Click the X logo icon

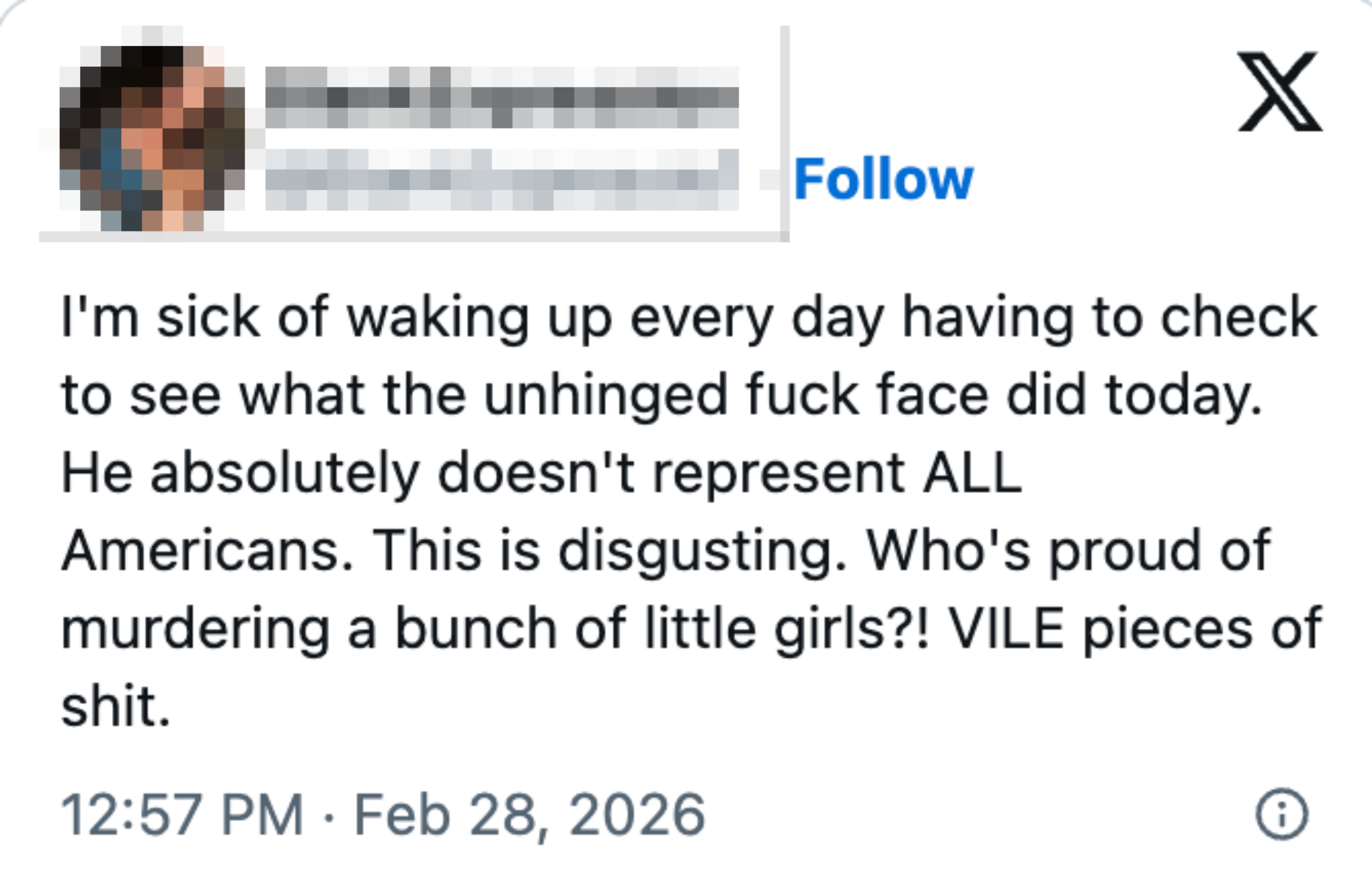pyautogui.click(x=1280, y=91)
